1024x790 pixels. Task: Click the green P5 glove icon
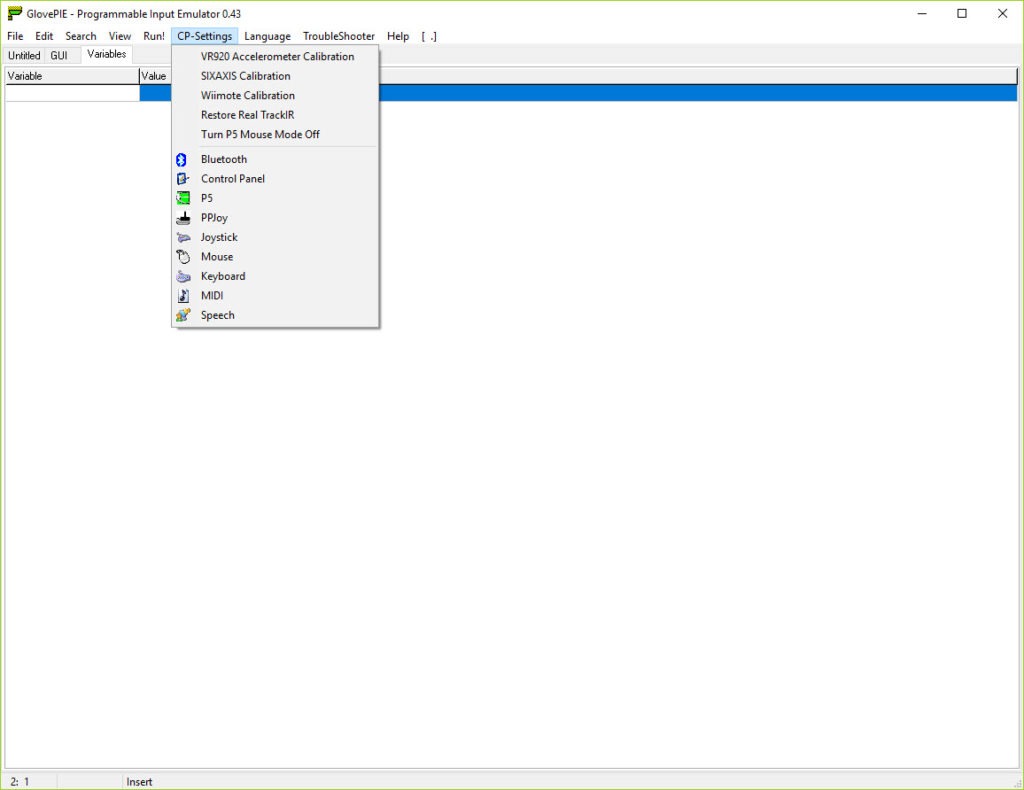click(x=183, y=198)
